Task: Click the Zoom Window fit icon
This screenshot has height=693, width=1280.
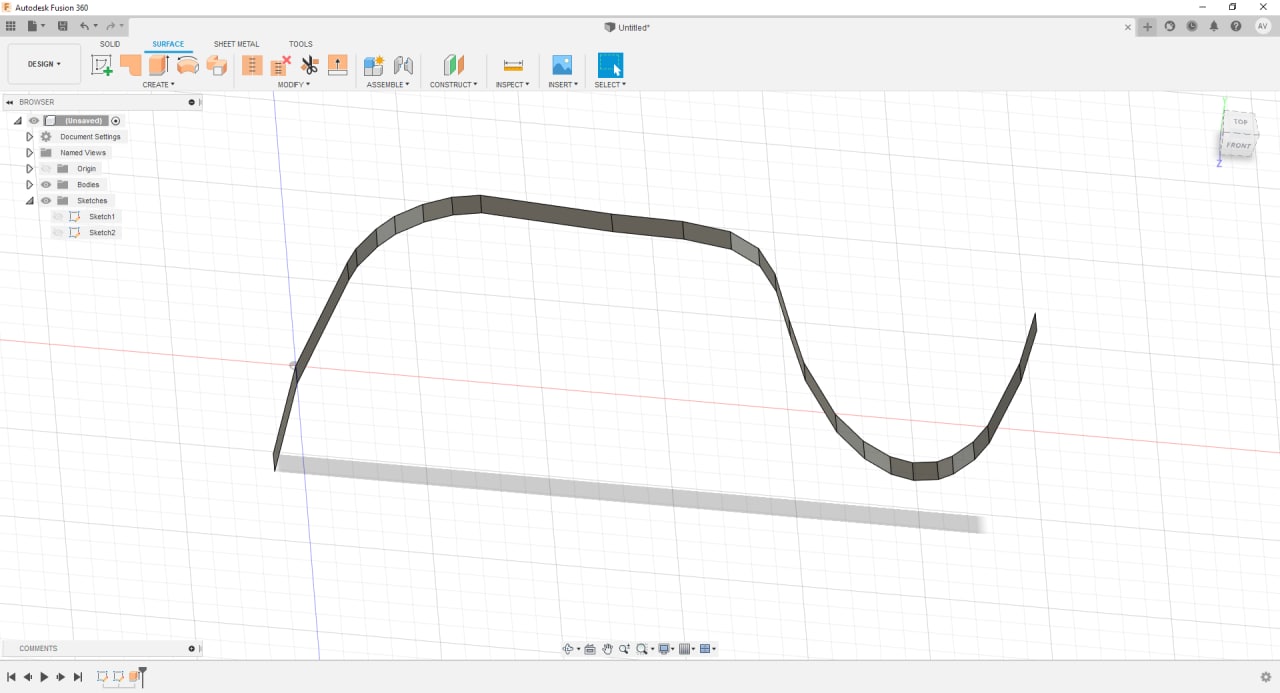Action: [643, 649]
